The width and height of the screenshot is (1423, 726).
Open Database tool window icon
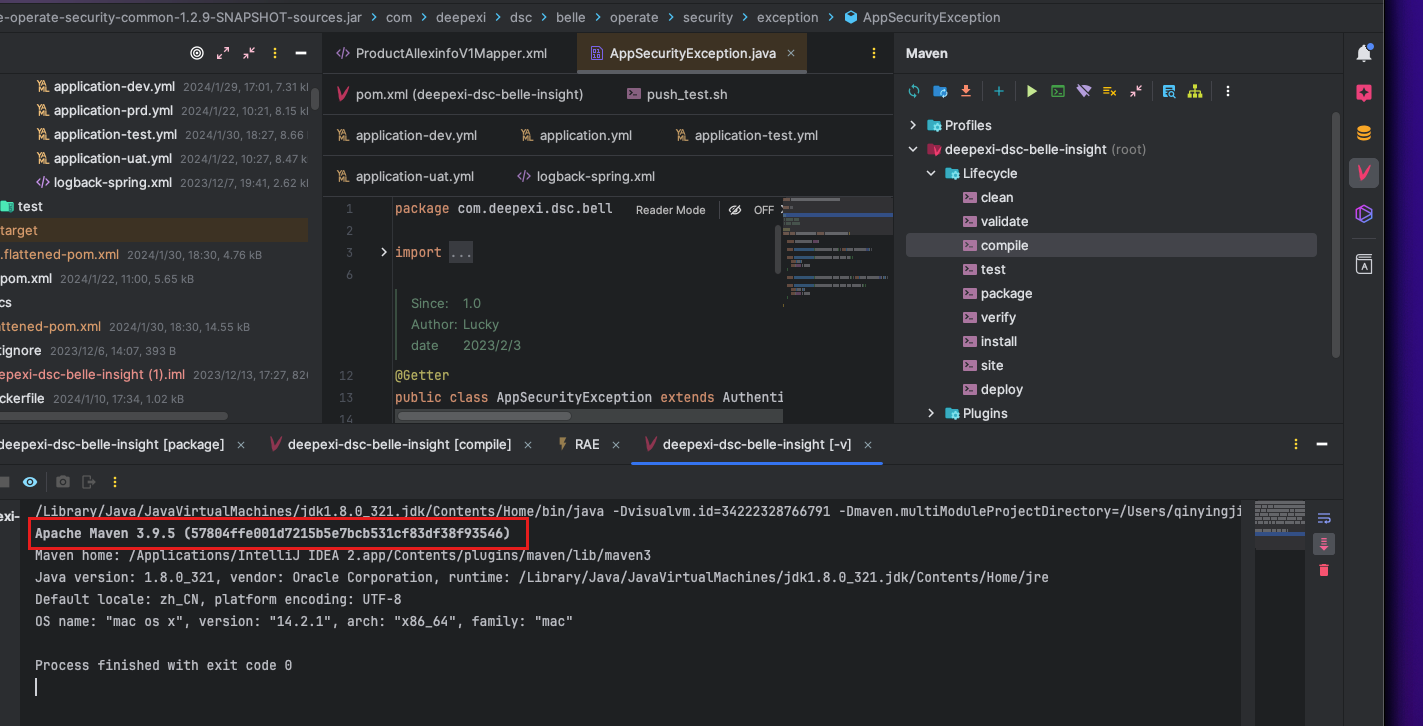(x=1364, y=133)
